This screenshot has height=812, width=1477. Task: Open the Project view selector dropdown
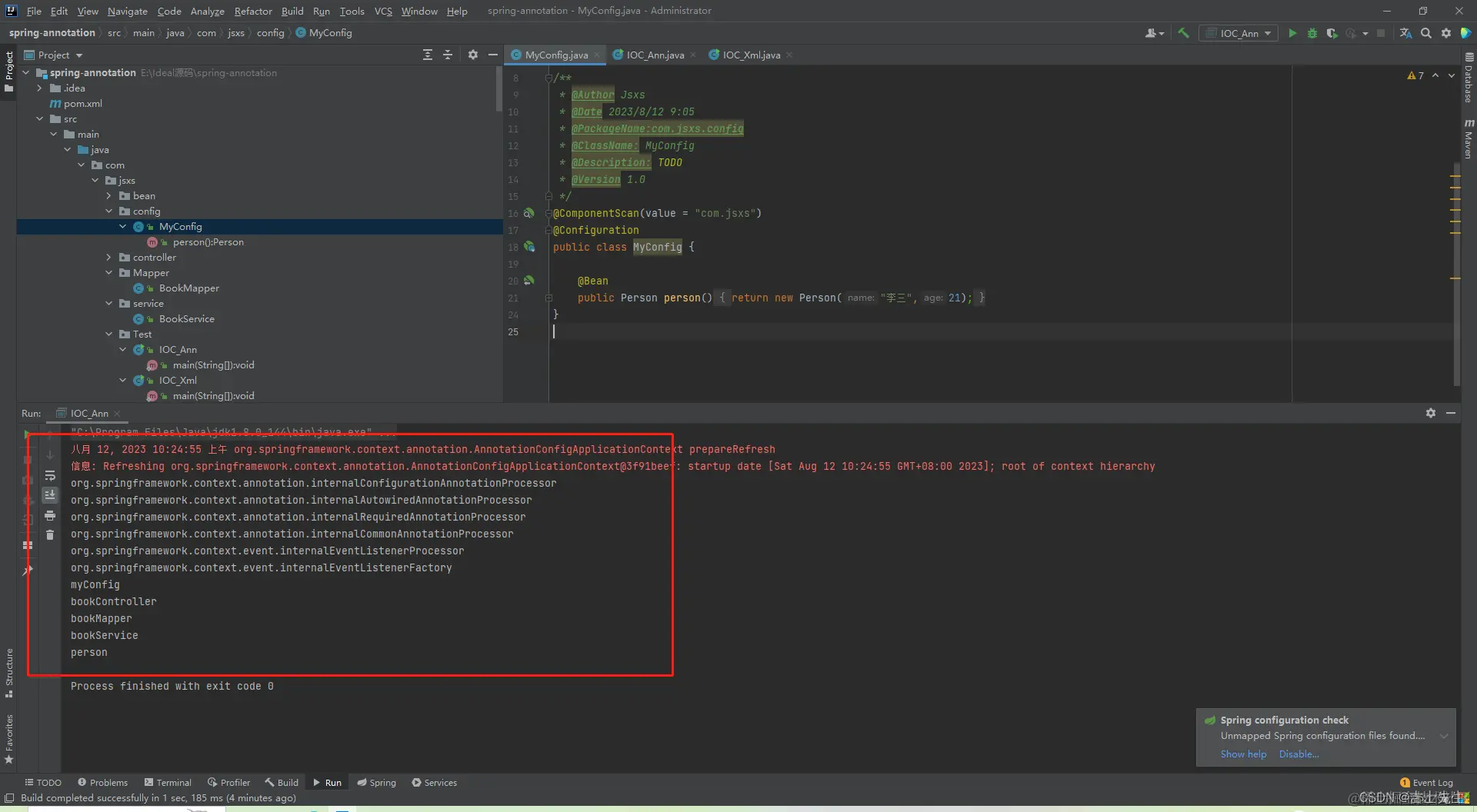tap(53, 55)
